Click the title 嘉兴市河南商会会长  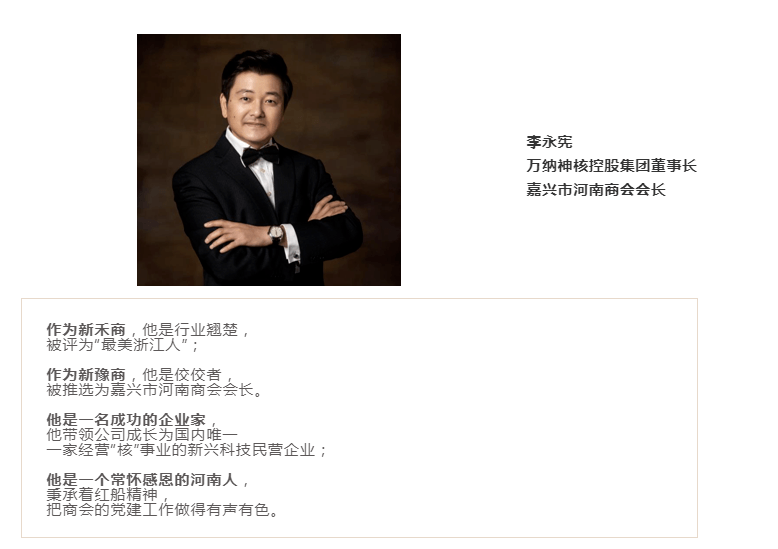pos(595,190)
